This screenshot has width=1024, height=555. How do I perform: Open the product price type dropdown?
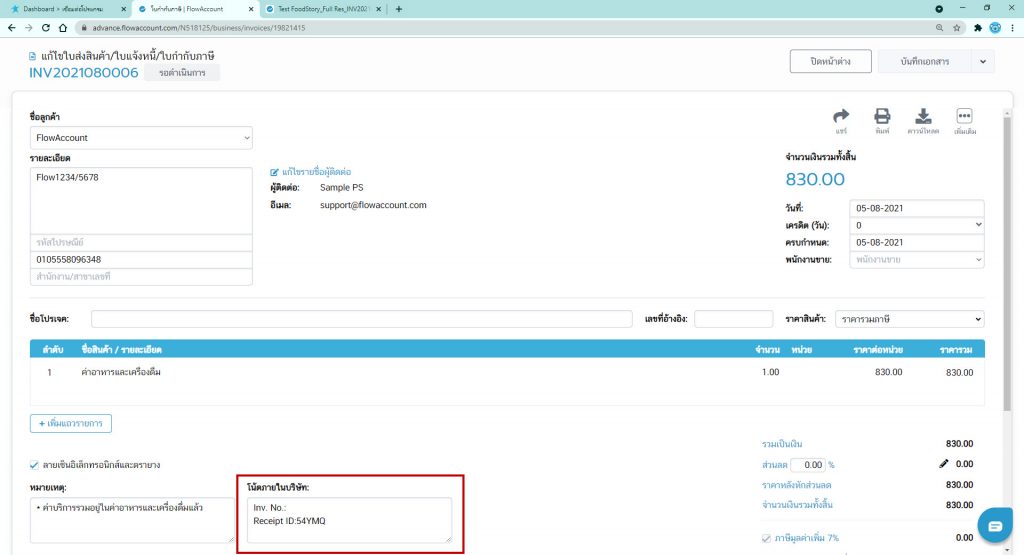pyautogui.click(x=908, y=319)
